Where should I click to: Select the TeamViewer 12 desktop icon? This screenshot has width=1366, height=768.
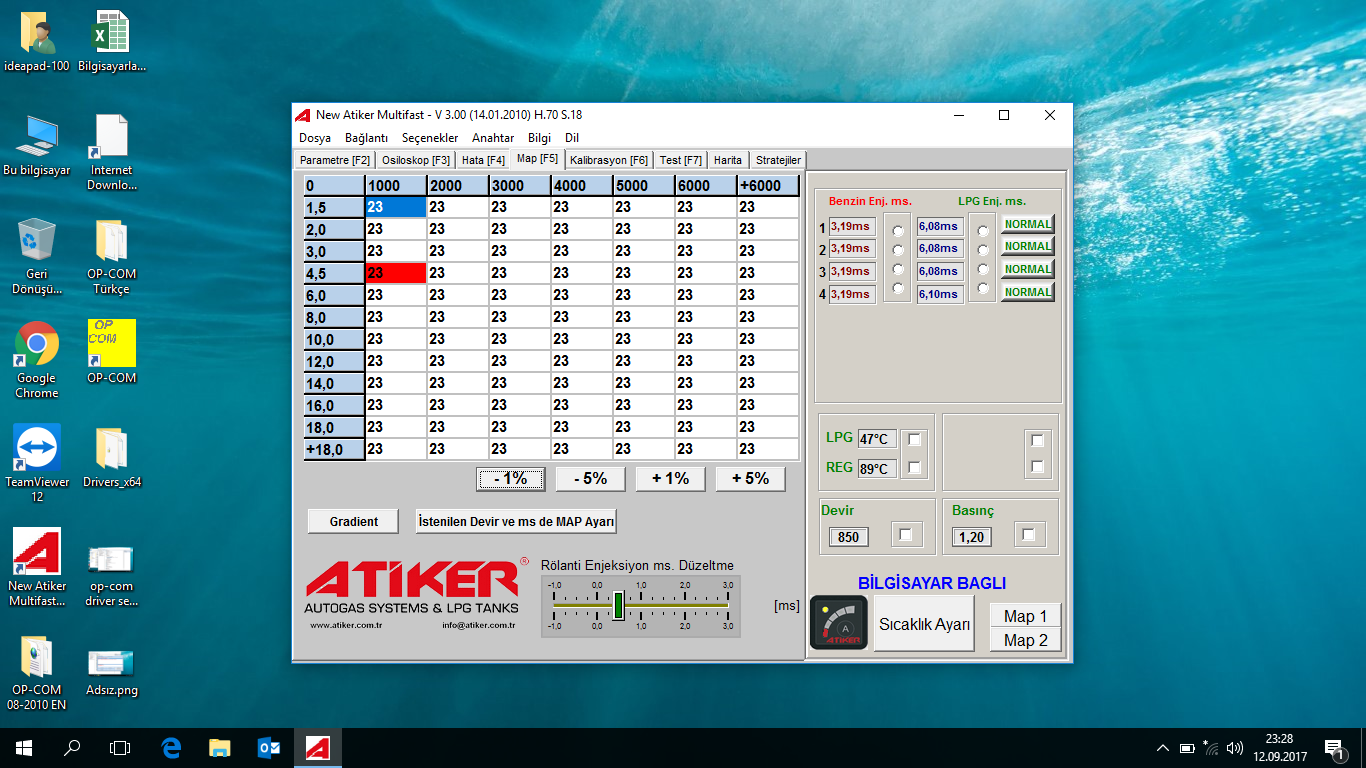click(x=37, y=448)
